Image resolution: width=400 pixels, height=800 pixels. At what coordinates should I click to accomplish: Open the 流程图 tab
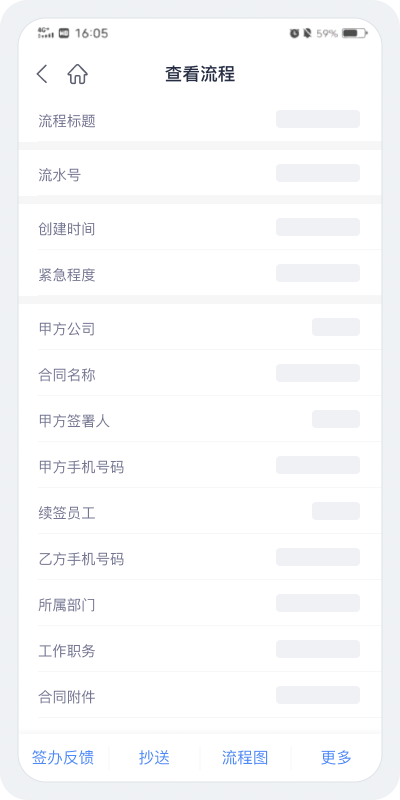coord(245,758)
